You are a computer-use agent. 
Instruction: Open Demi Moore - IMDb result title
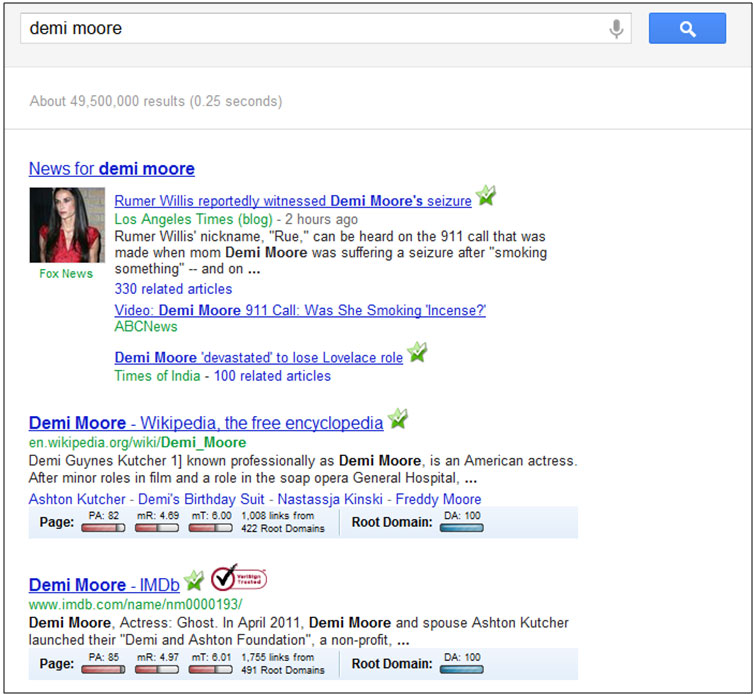(104, 585)
